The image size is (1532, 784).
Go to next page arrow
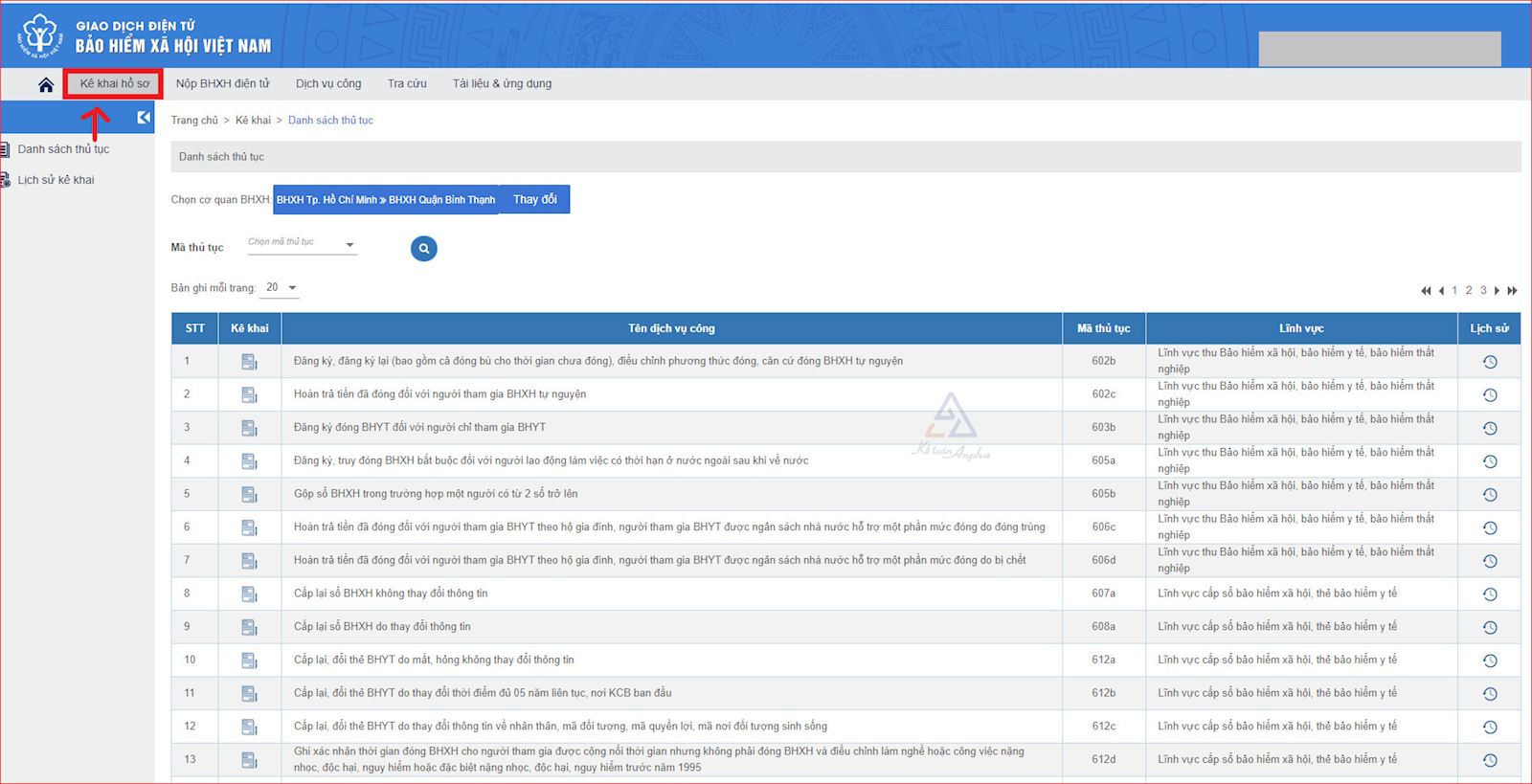[x=1498, y=290]
